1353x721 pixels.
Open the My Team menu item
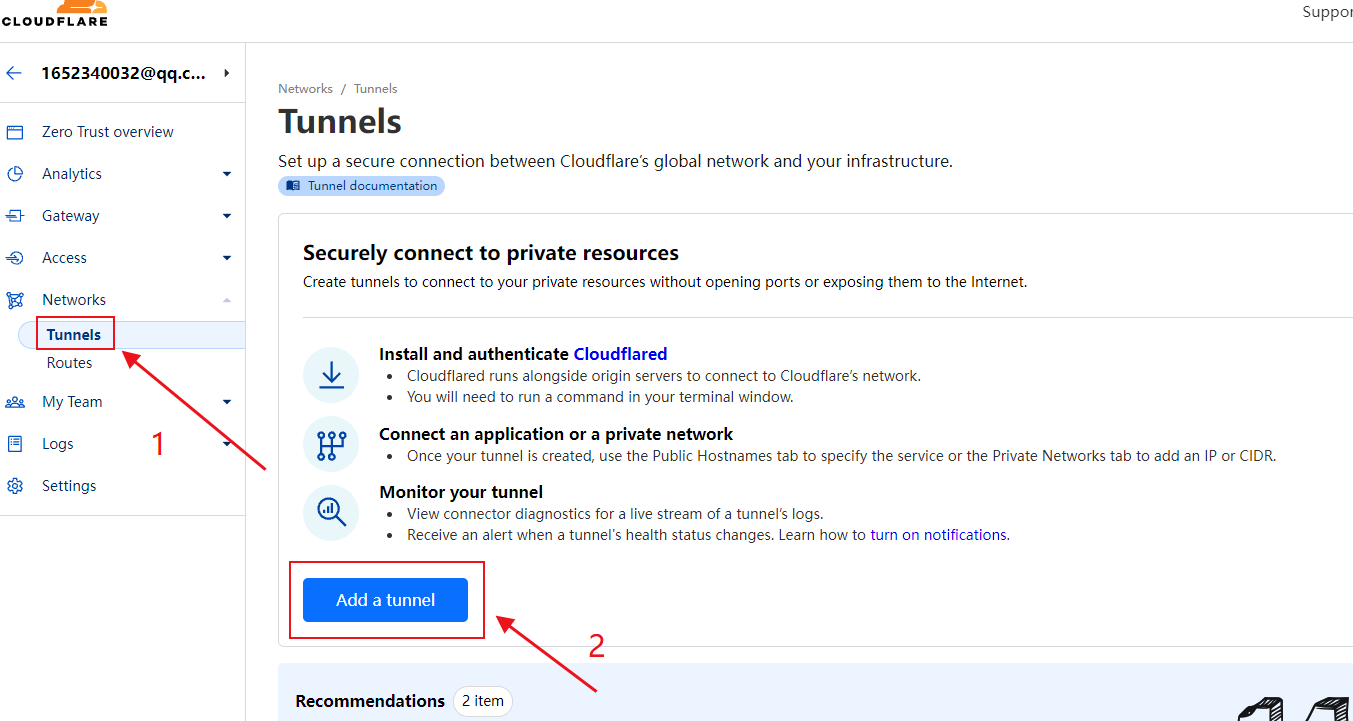tap(72, 402)
